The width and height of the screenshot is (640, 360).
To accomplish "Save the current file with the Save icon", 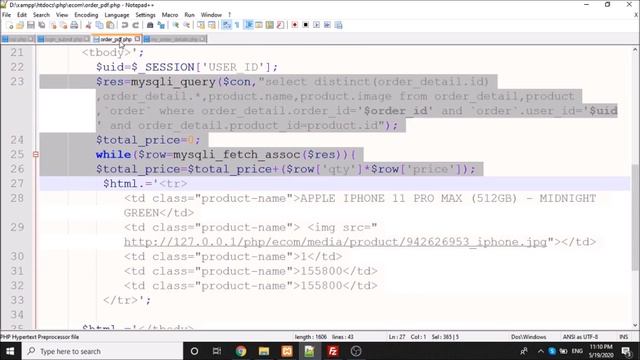I will tap(31, 25).
